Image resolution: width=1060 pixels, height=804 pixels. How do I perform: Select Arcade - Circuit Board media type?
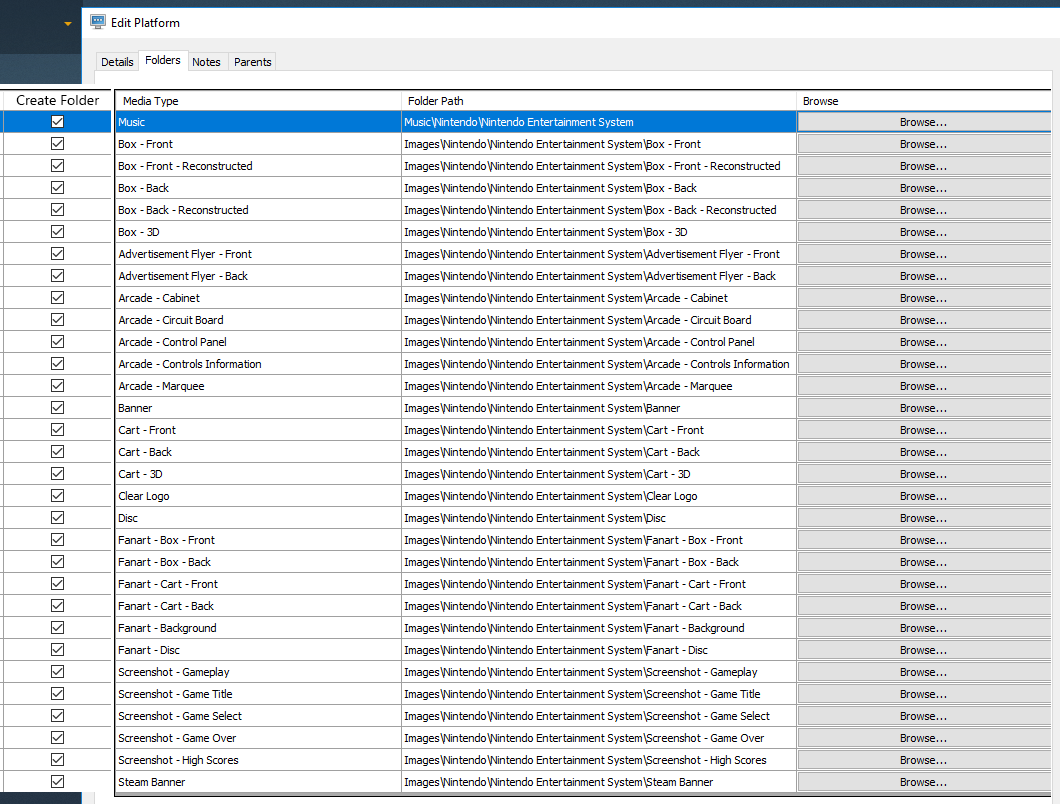pyautogui.click(x=258, y=320)
